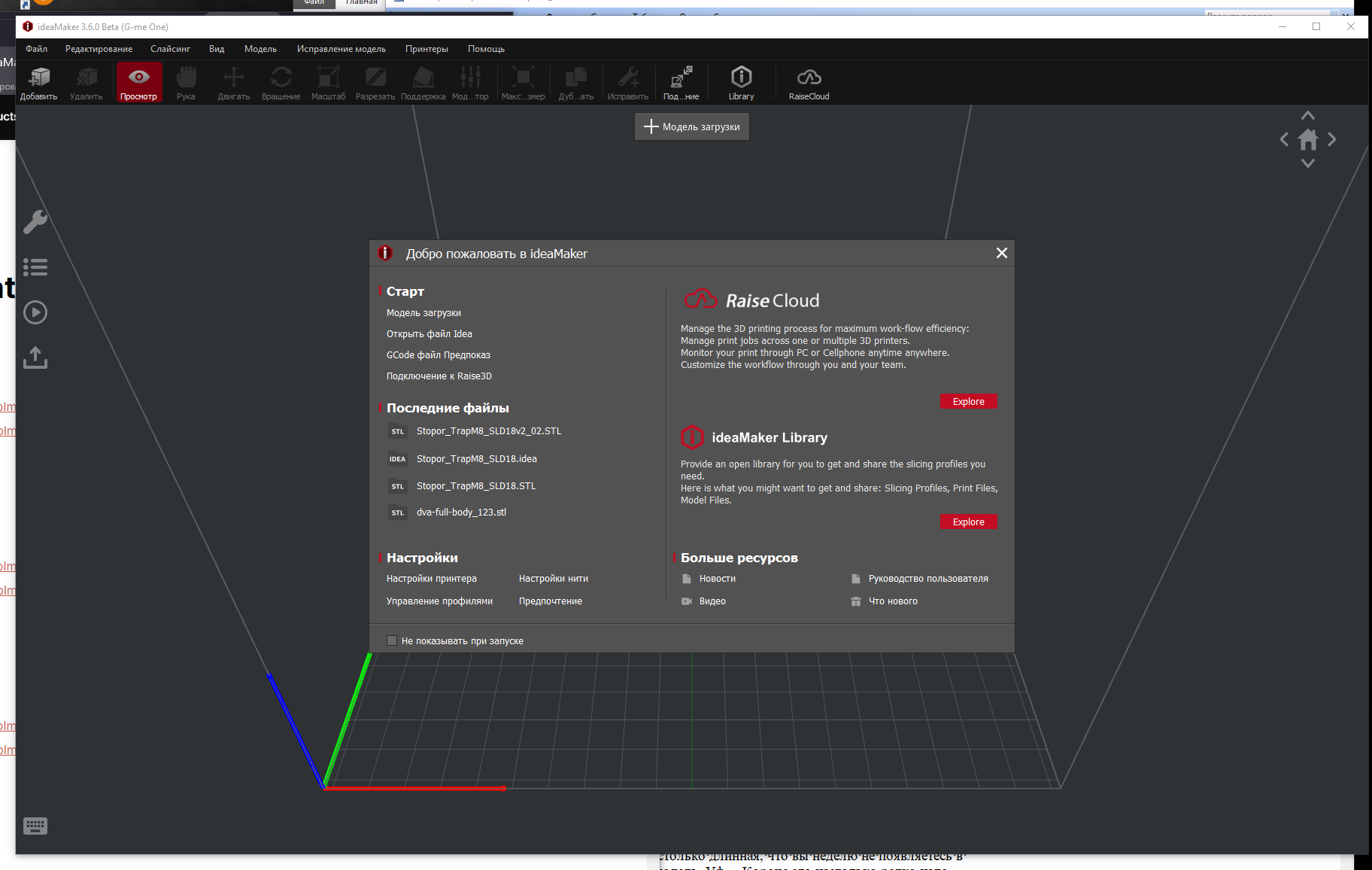Open 'Настройки нити' settings link
This screenshot has height=870, width=1372.
(x=554, y=579)
